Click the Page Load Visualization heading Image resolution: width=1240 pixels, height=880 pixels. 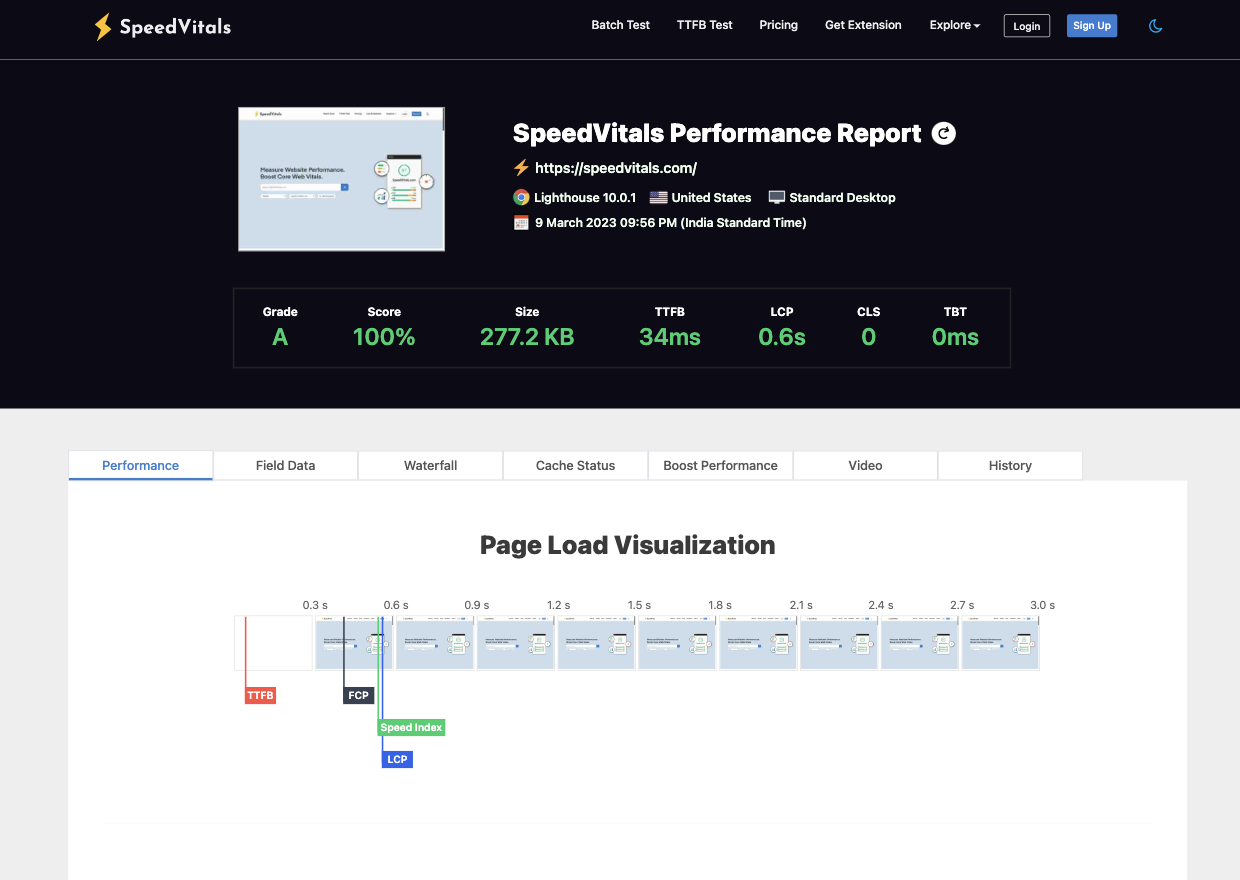pyautogui.click(x=628, y=545)
